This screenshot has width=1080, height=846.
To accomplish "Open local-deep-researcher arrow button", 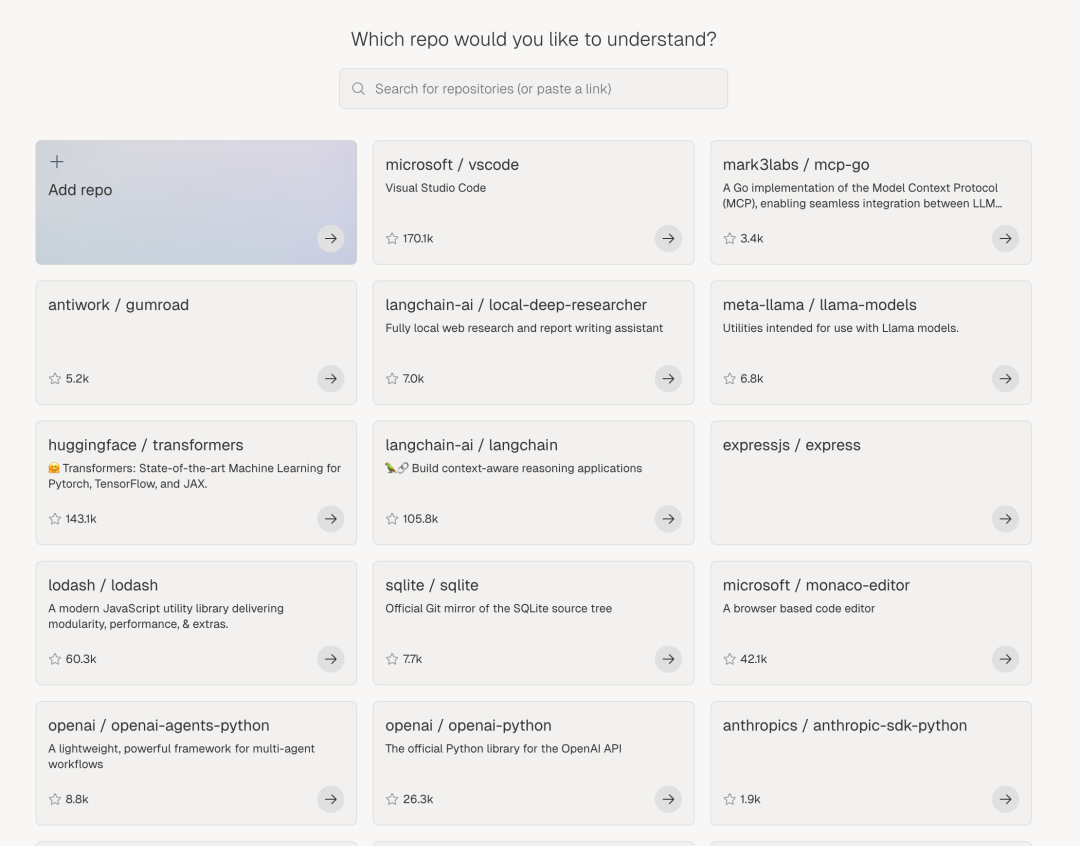I will click(x=668, y=378).
